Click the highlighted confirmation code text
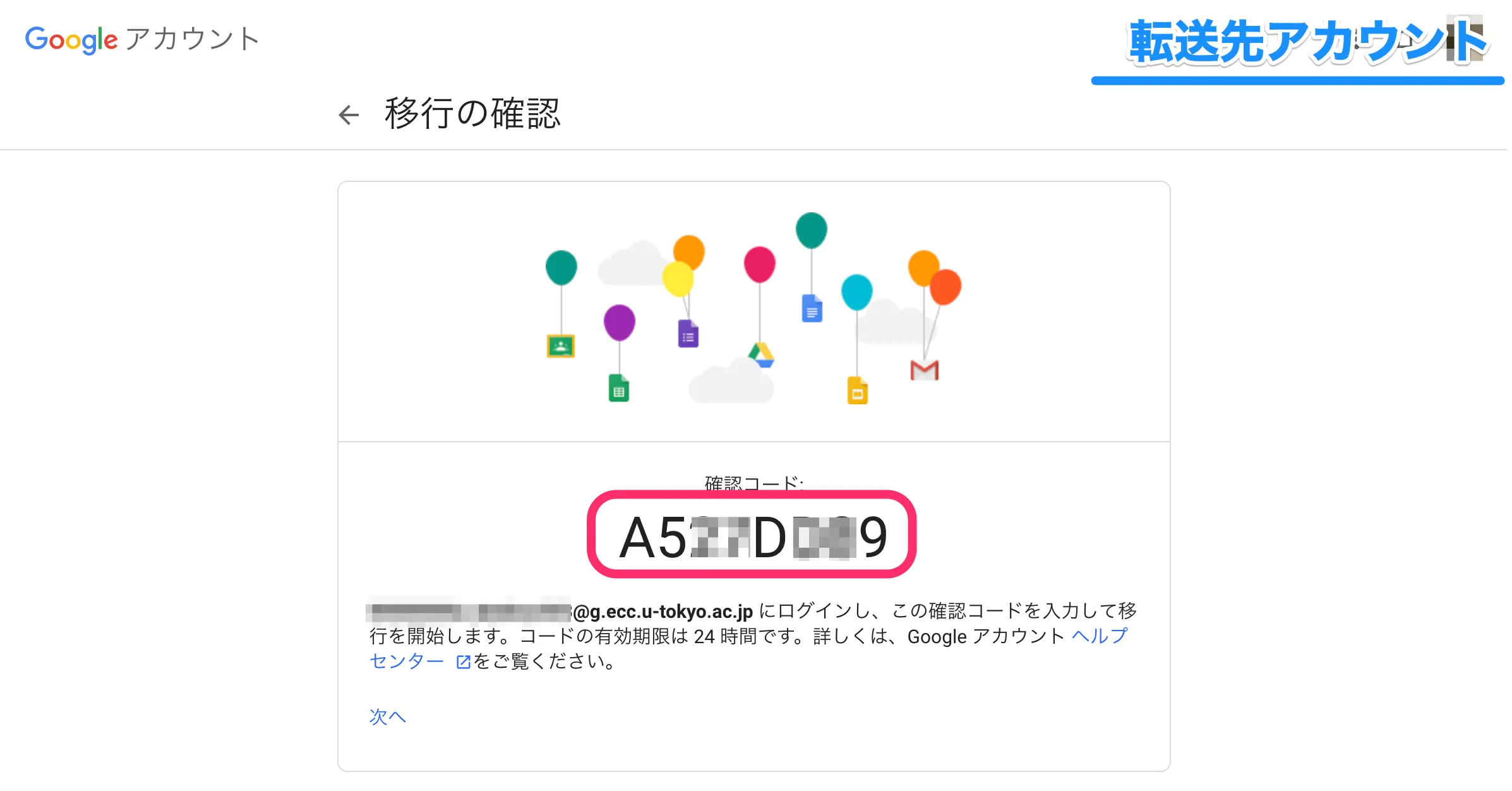The height and width of the screenshot is (791, 1512). (753, 537)
